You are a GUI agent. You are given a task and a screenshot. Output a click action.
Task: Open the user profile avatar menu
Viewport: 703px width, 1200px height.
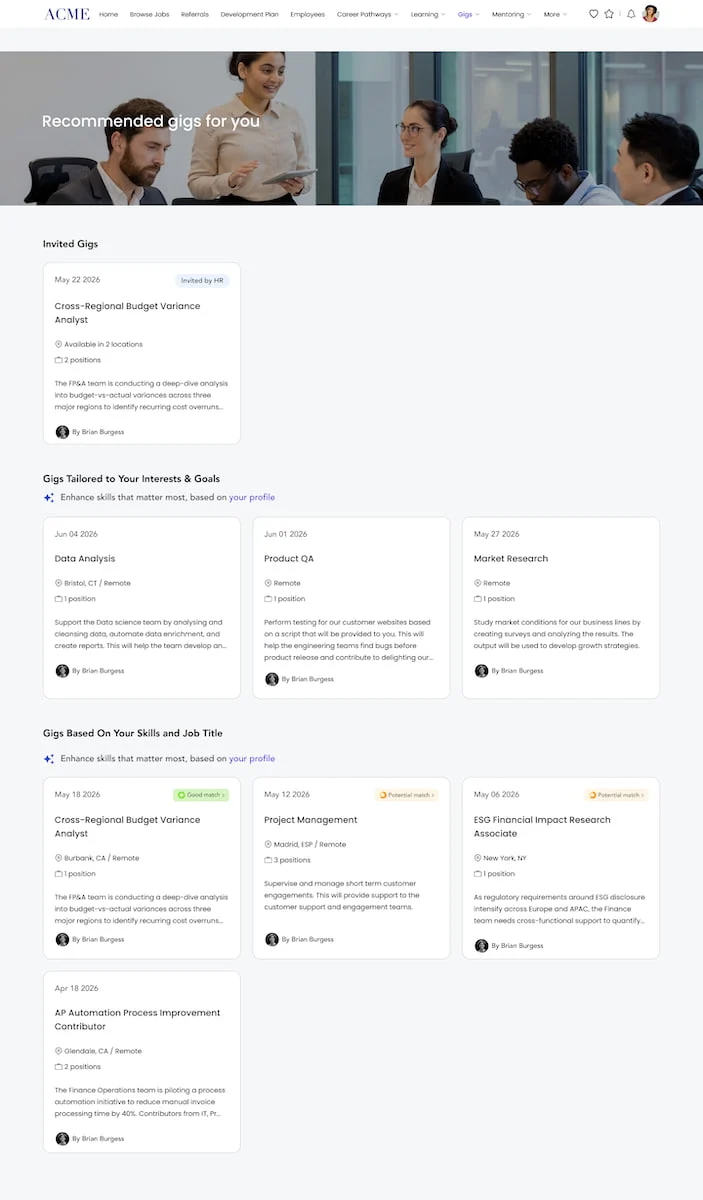(x=650, y=14)
